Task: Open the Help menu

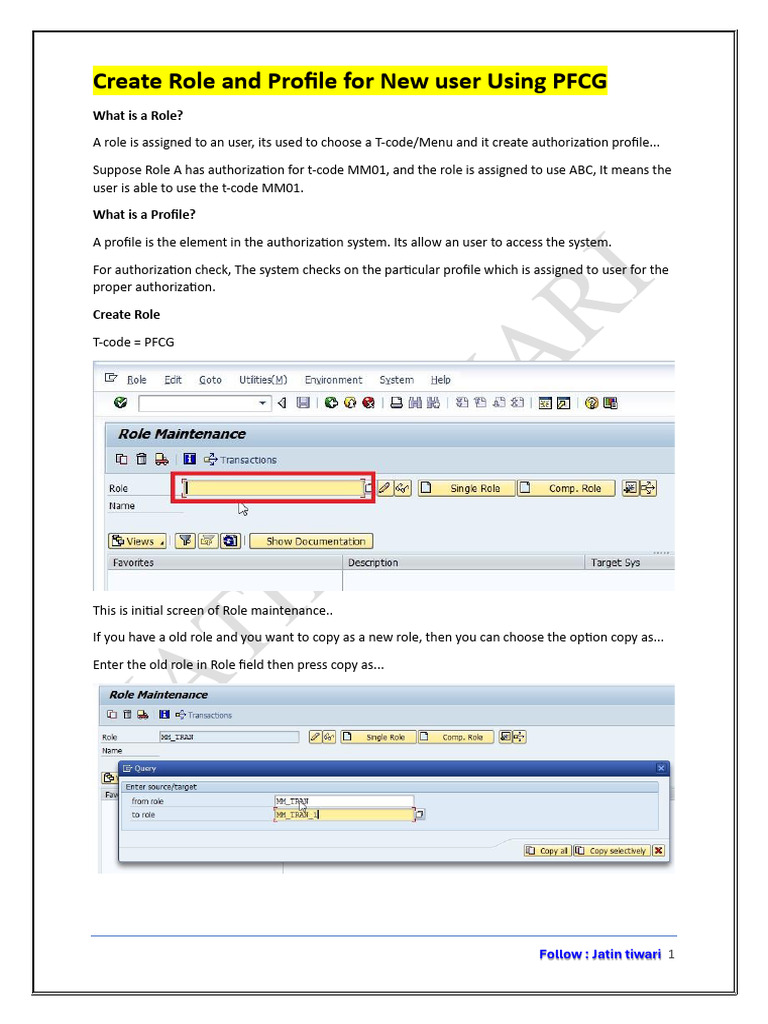Action: [440, 379]
